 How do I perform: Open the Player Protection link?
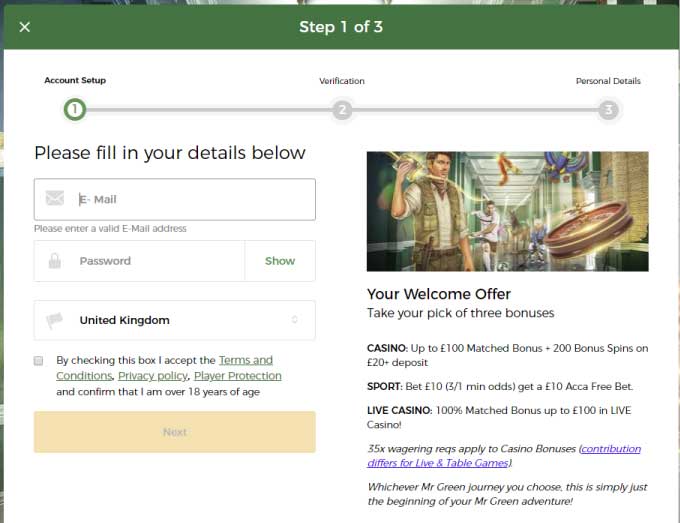238,376
